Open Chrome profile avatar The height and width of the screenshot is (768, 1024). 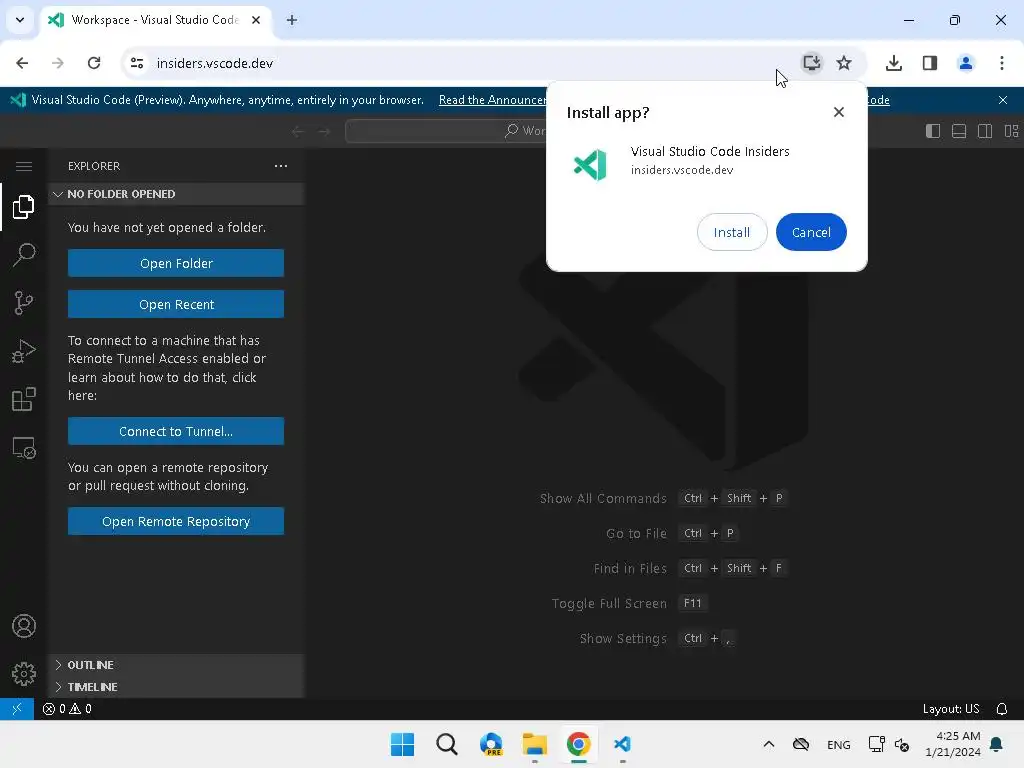pos(966,63)
